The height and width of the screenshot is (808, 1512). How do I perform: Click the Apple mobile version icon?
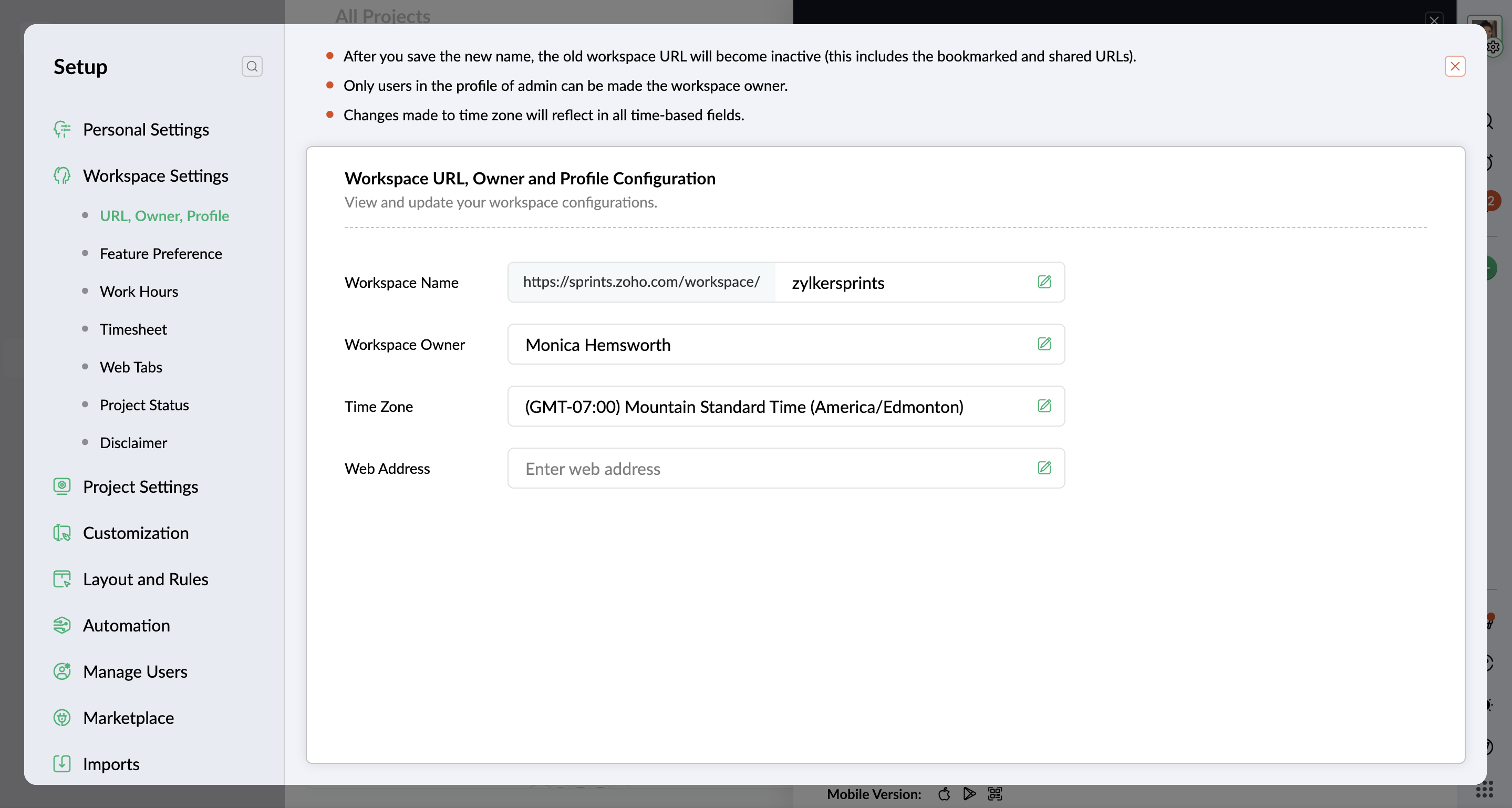pos(944,794)
